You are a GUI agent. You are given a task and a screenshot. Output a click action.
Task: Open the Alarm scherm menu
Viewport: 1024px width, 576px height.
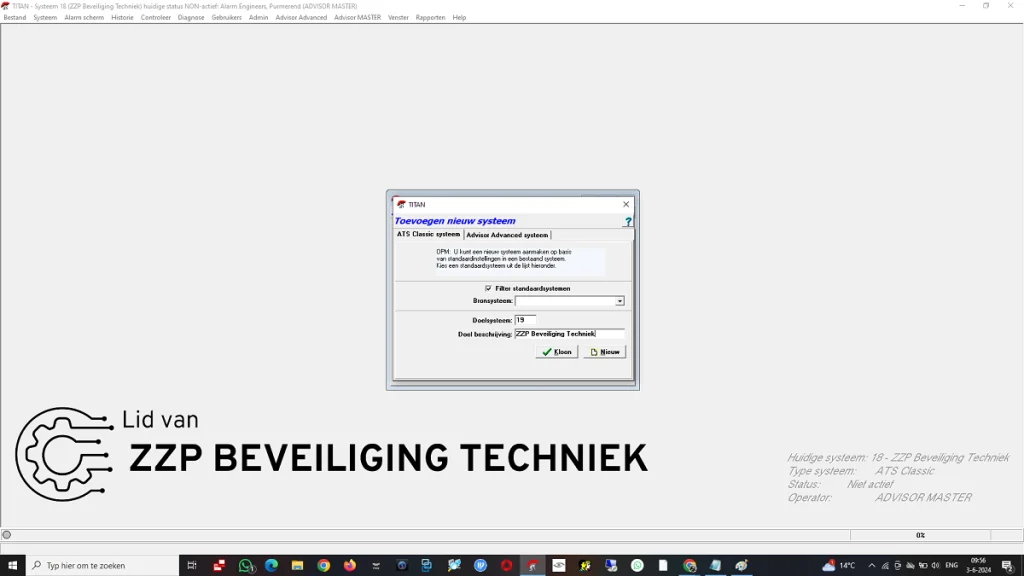(x=84, y=17)
